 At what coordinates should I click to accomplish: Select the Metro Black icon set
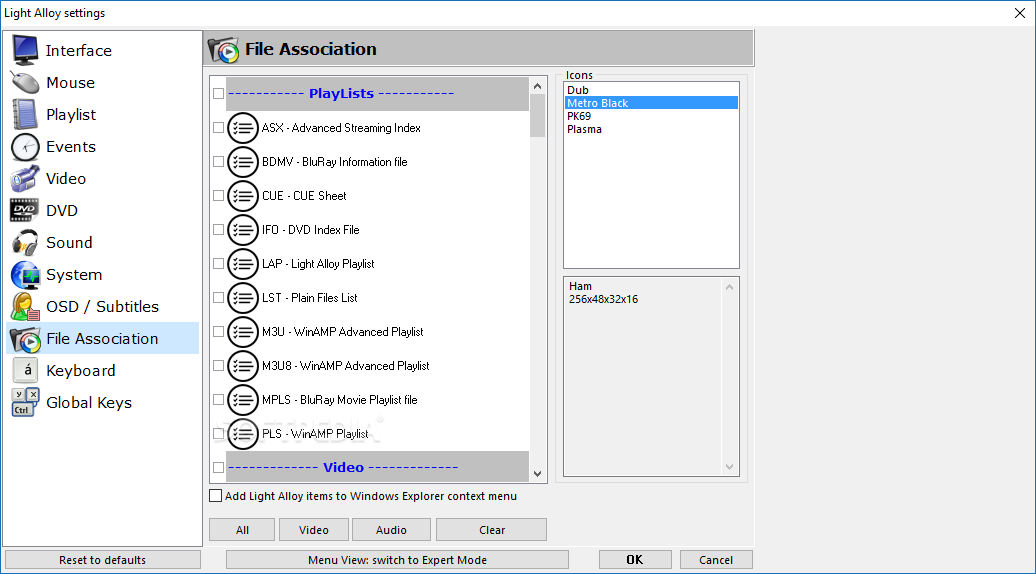tap(651, 103)
